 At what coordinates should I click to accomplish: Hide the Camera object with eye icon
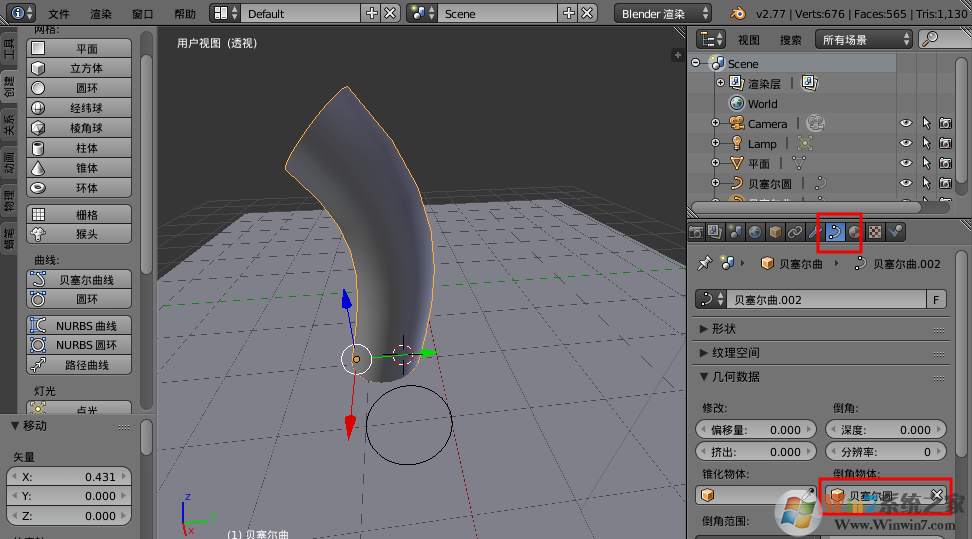point(906,124)
